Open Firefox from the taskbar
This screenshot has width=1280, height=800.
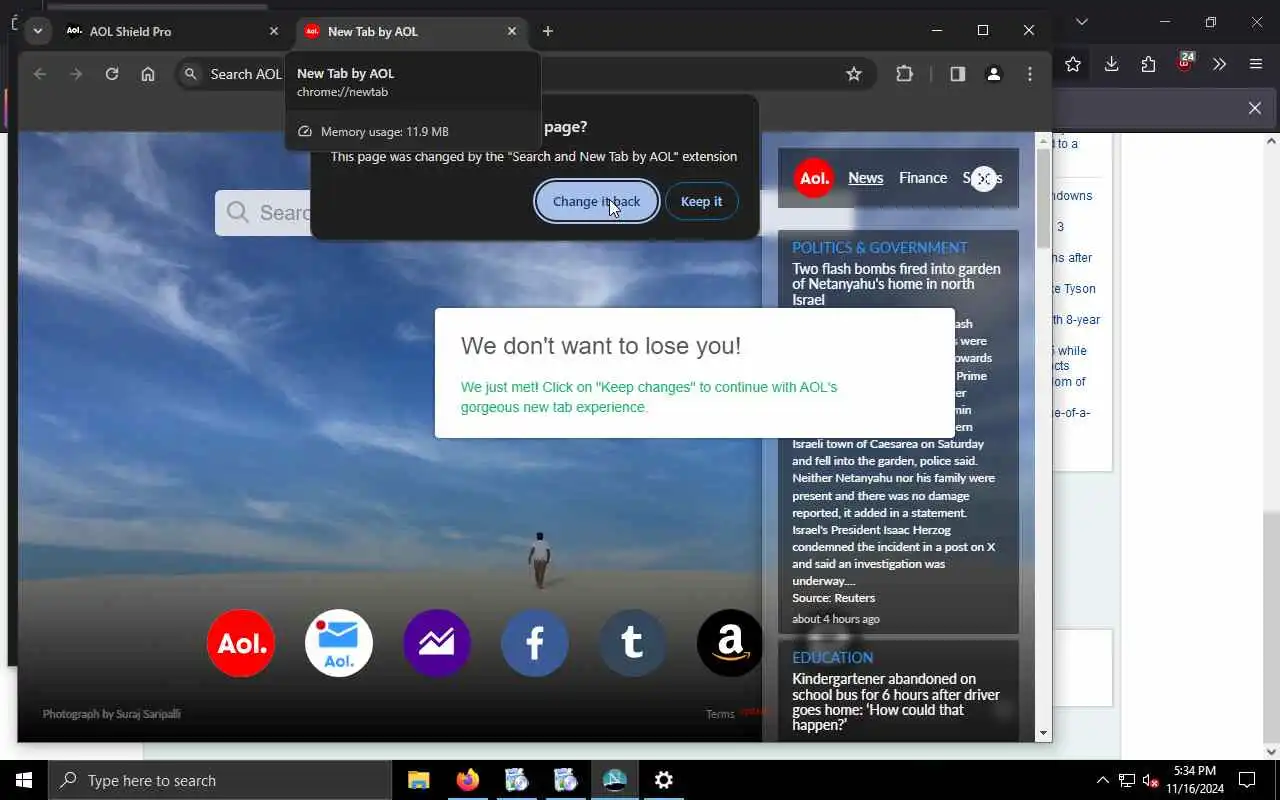[468, 780]
